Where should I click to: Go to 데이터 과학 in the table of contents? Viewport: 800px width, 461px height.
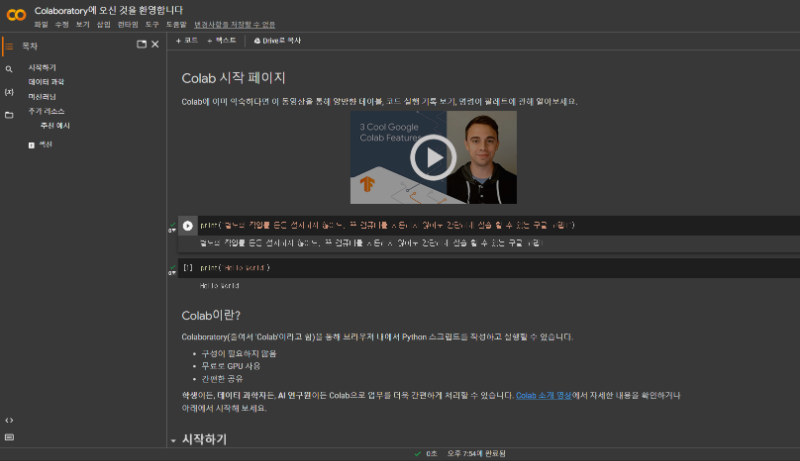(x=46, y=82)
